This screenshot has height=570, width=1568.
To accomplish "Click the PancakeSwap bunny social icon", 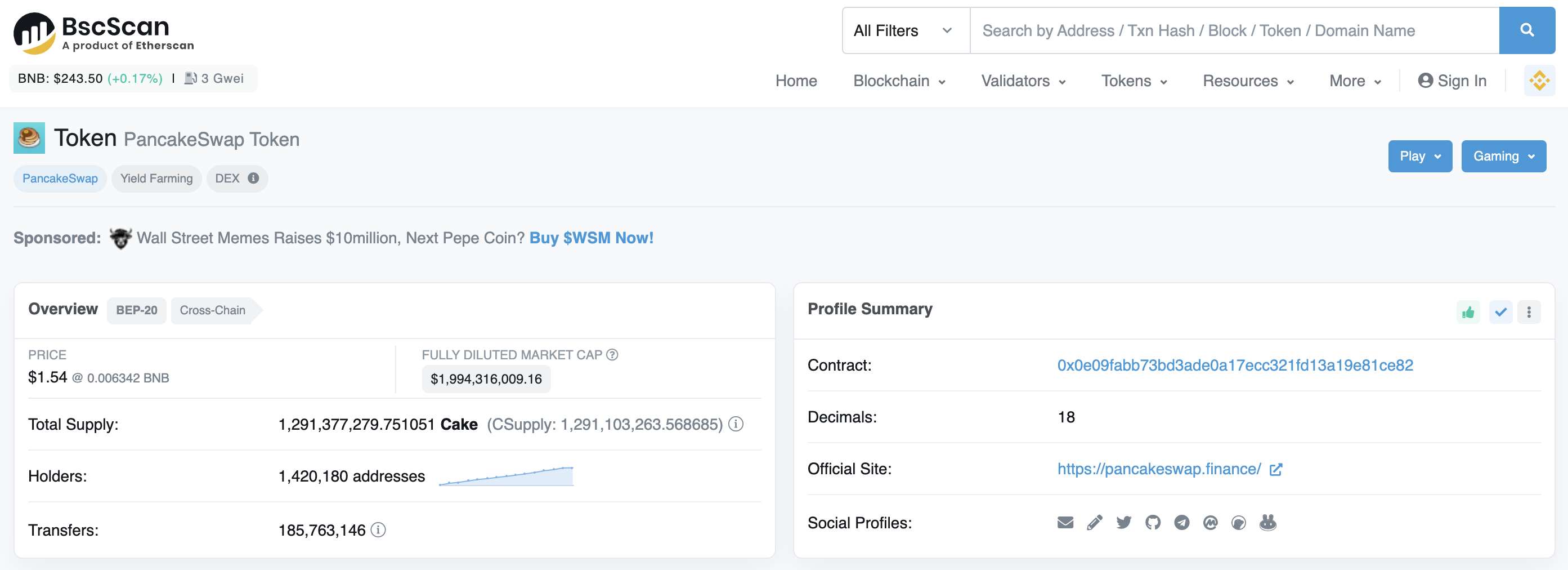I will [x=1268, y=523].
